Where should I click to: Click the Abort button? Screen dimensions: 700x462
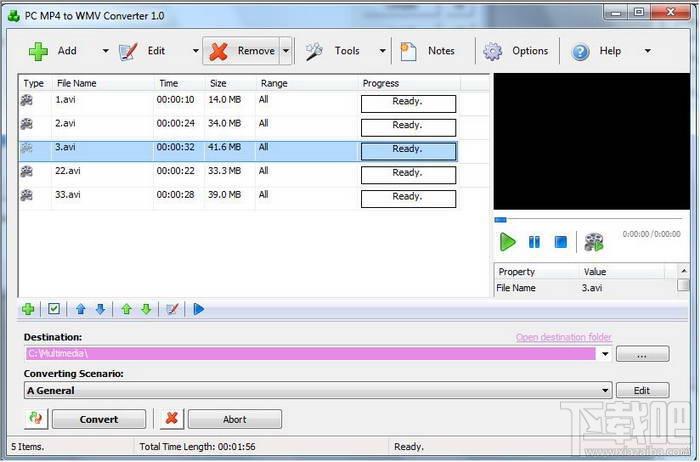coord(234,419)
